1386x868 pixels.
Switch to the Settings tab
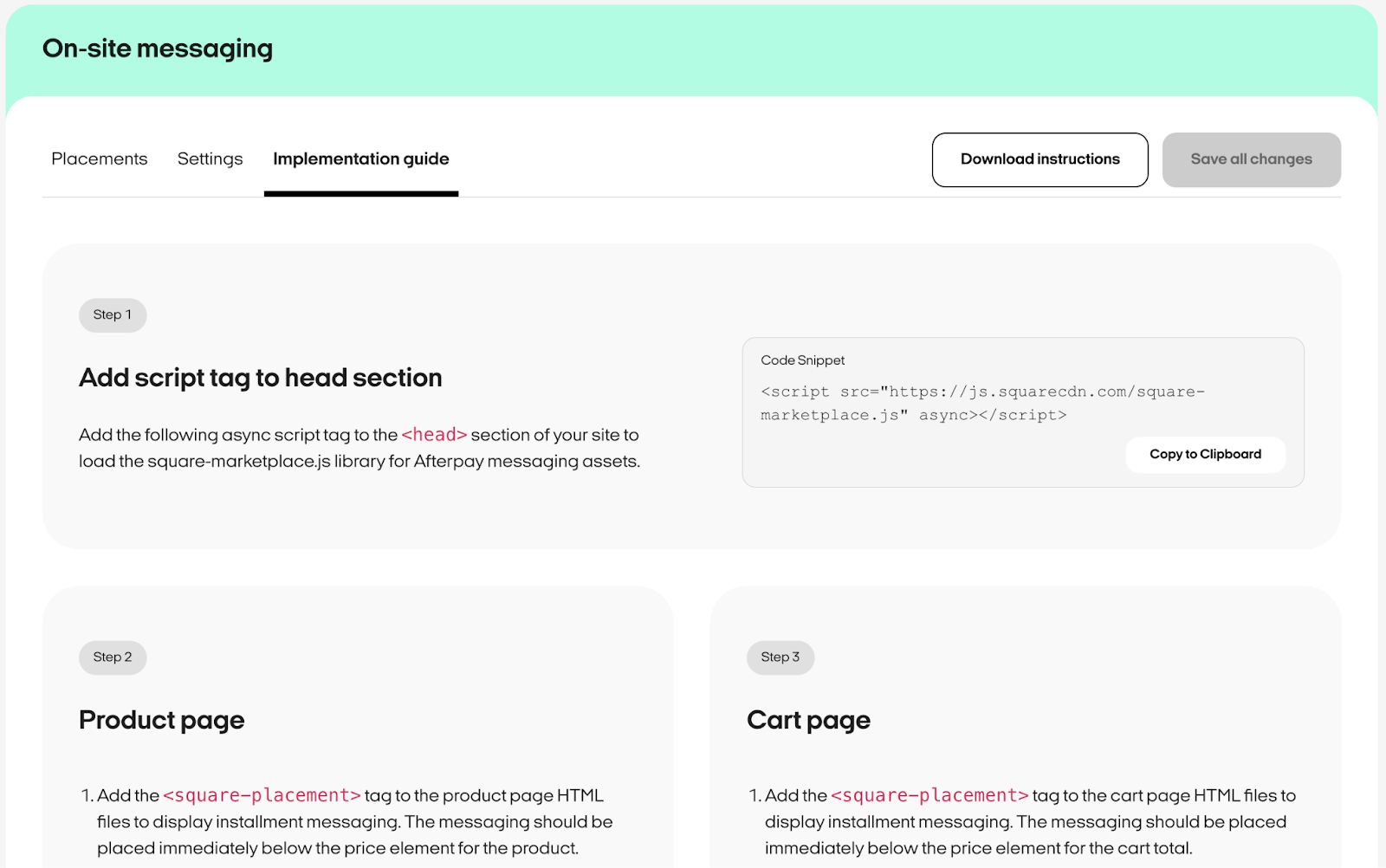coord(210,159)
